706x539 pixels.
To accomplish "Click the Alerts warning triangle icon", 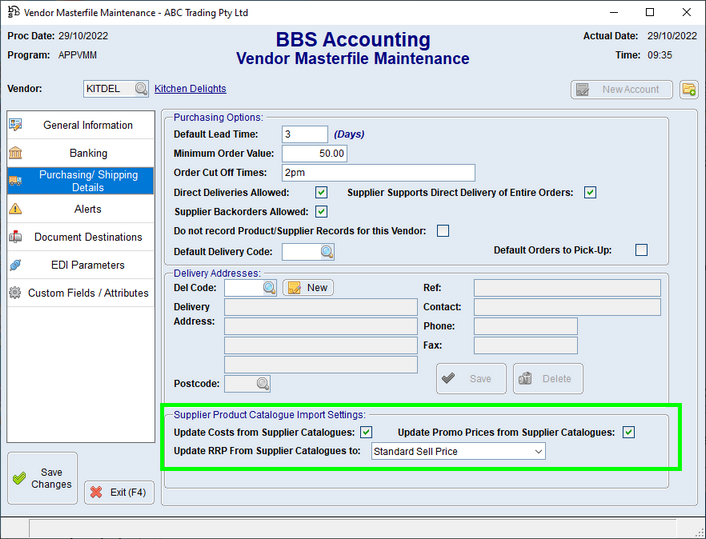I will coord(16,209).
